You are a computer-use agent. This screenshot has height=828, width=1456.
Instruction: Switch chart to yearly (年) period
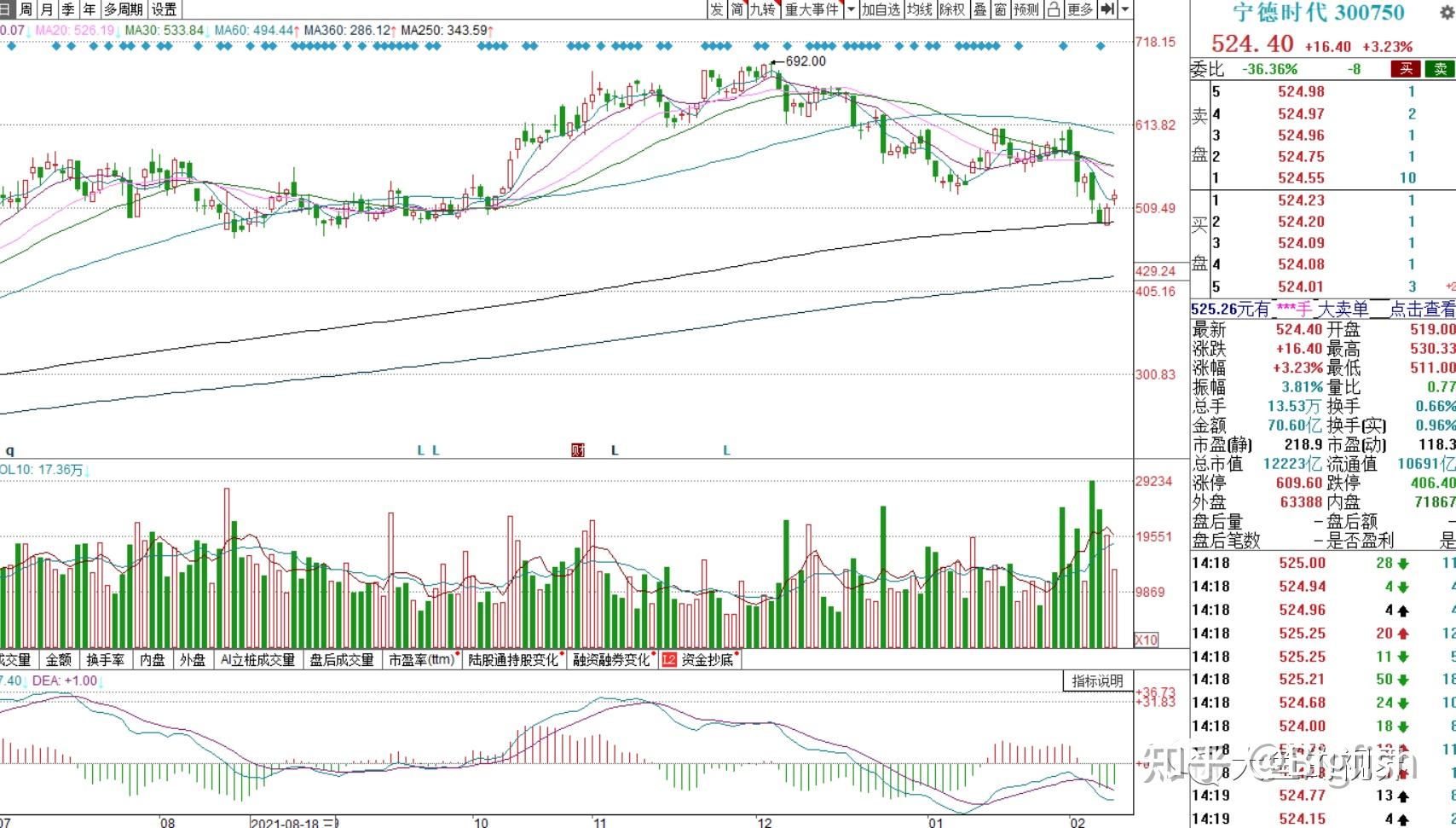(x=90, y=9)
